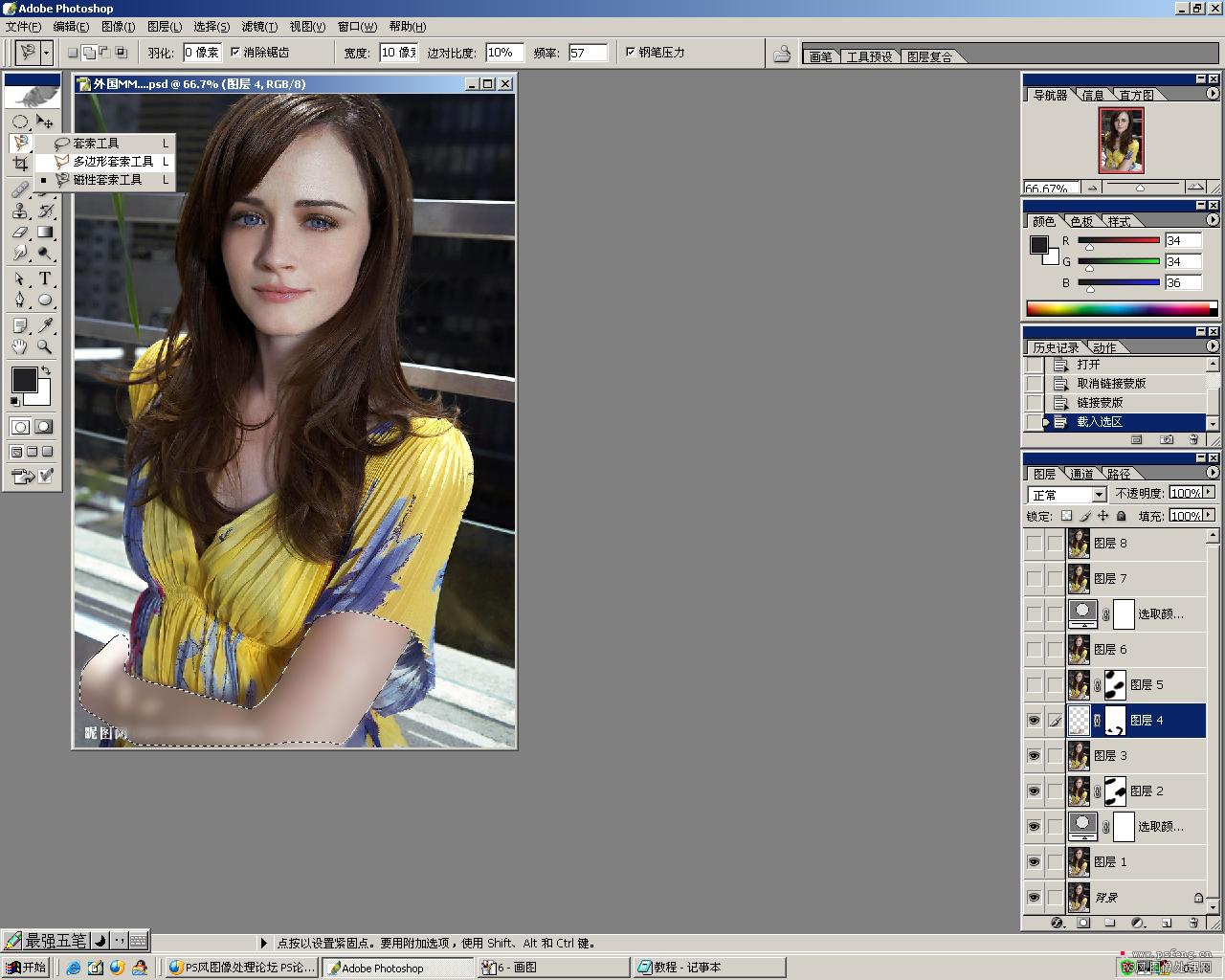Open the Layers panel flyout menu
This screenshot has width=1225, height=980.
pos(1213,473)
